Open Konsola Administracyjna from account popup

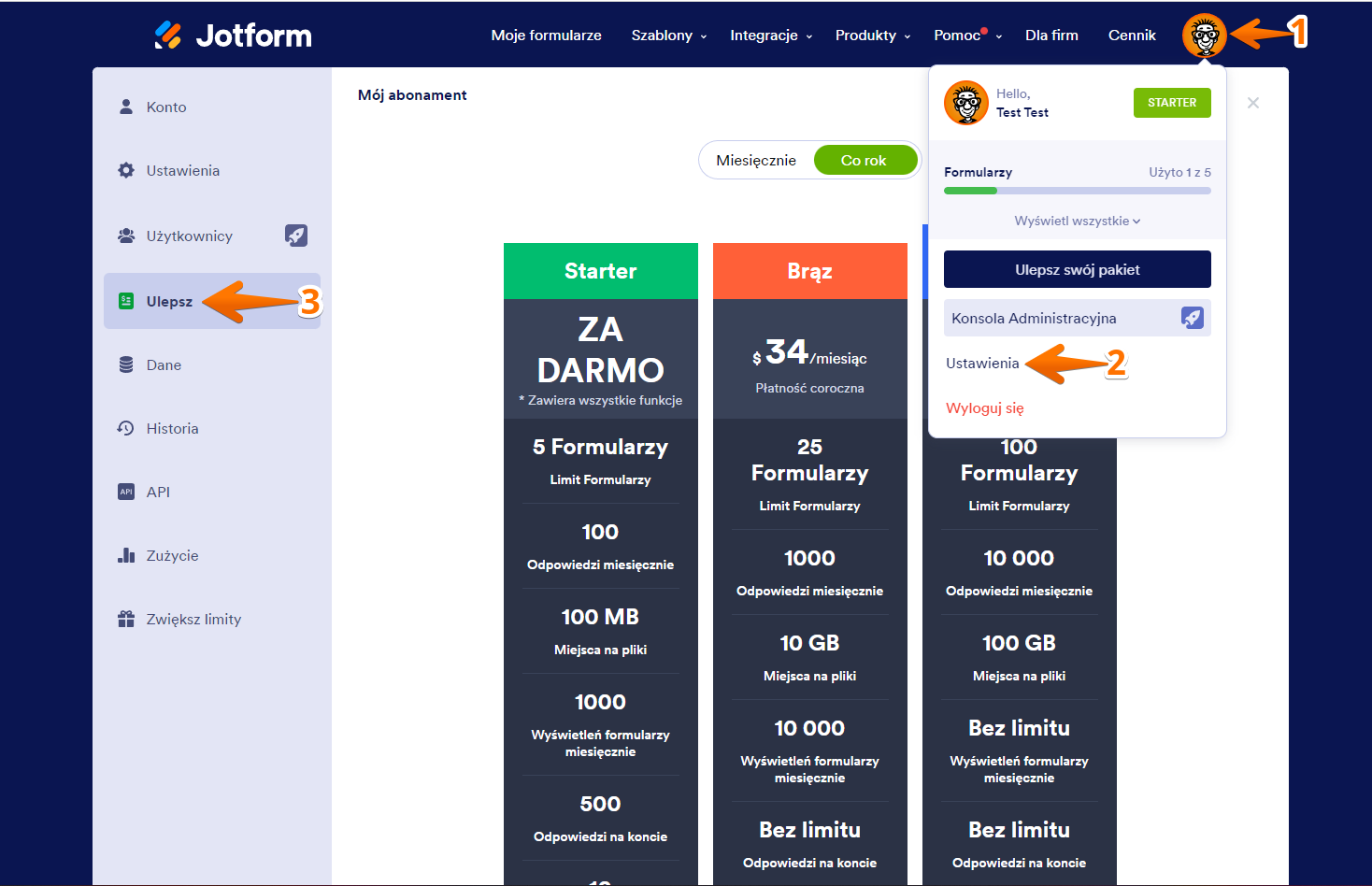pyautogui.click(x=1078, y=318)
